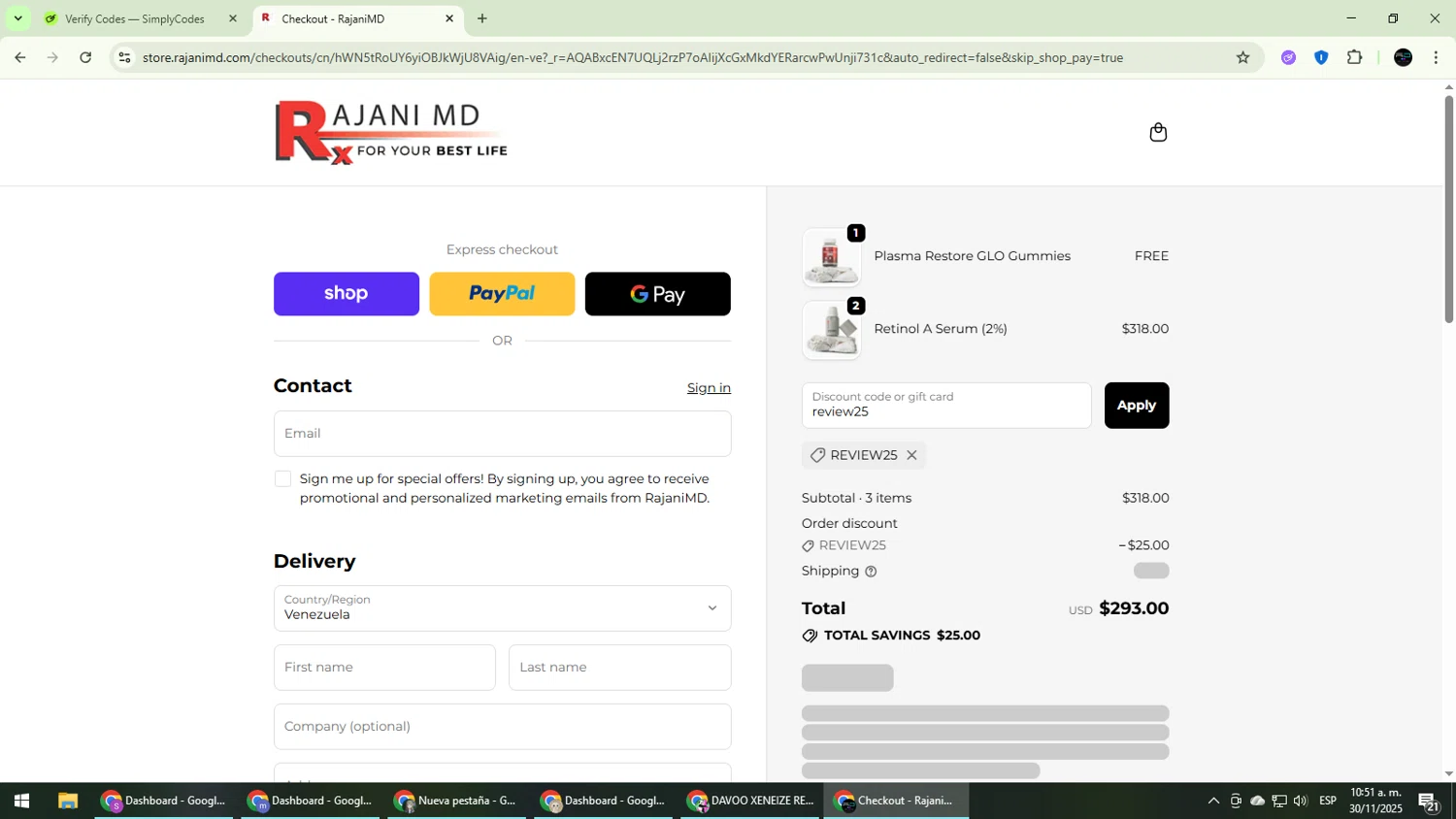Click the shipping help question icon
This screenshot has height=819, width=1456.
871,572
